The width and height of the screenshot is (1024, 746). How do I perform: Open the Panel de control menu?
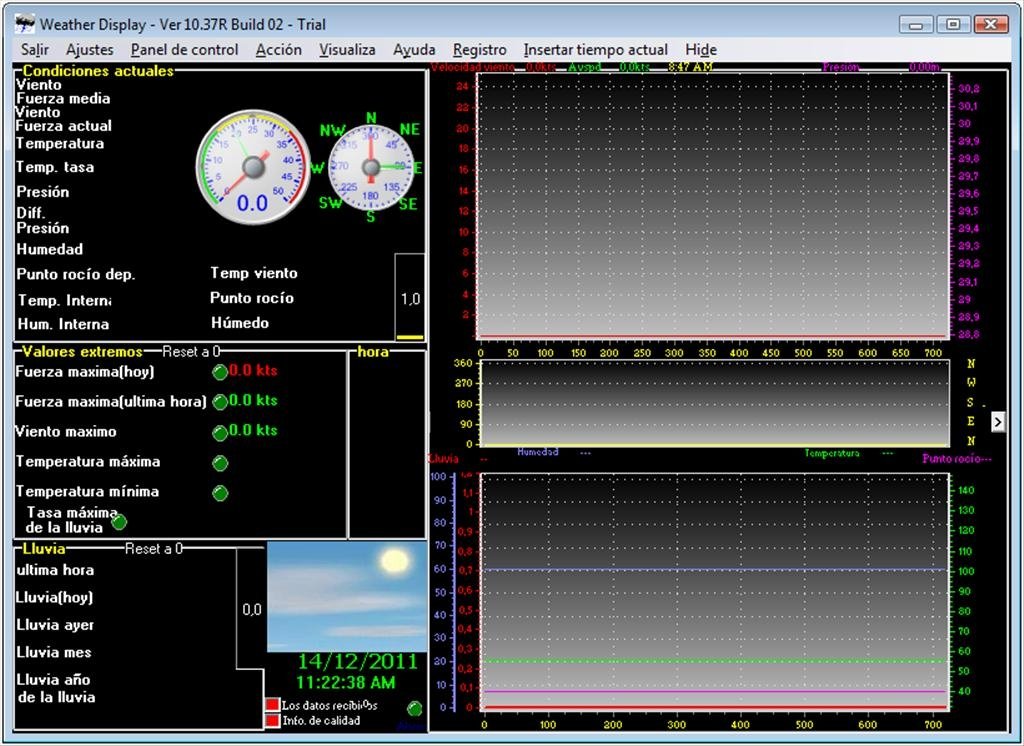coord(184,50)
